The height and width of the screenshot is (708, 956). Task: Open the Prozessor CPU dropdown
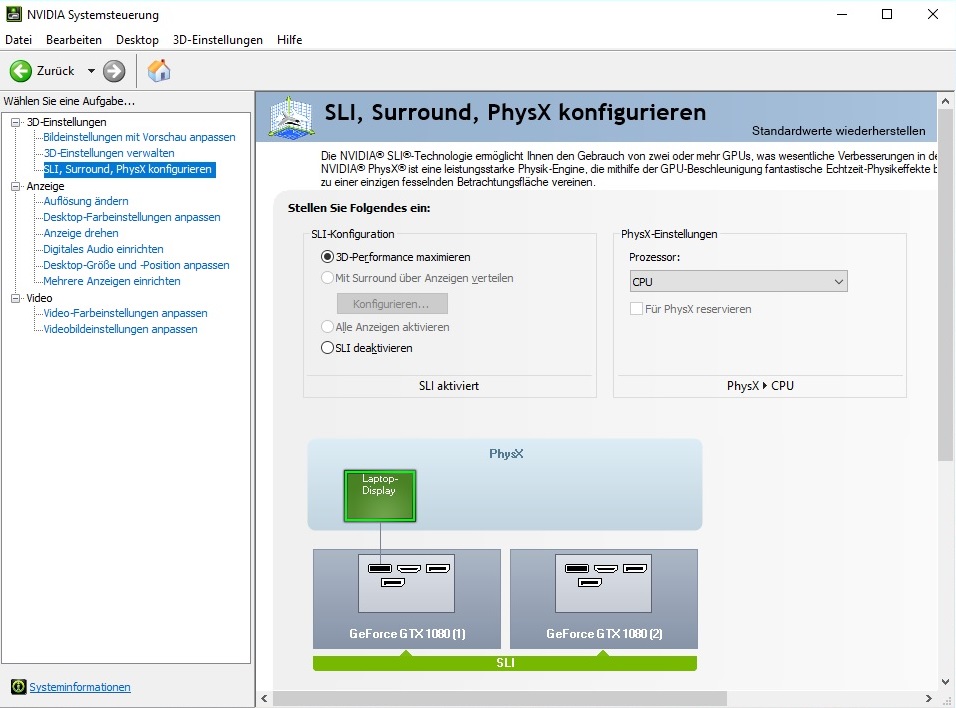tap(738, 281)
